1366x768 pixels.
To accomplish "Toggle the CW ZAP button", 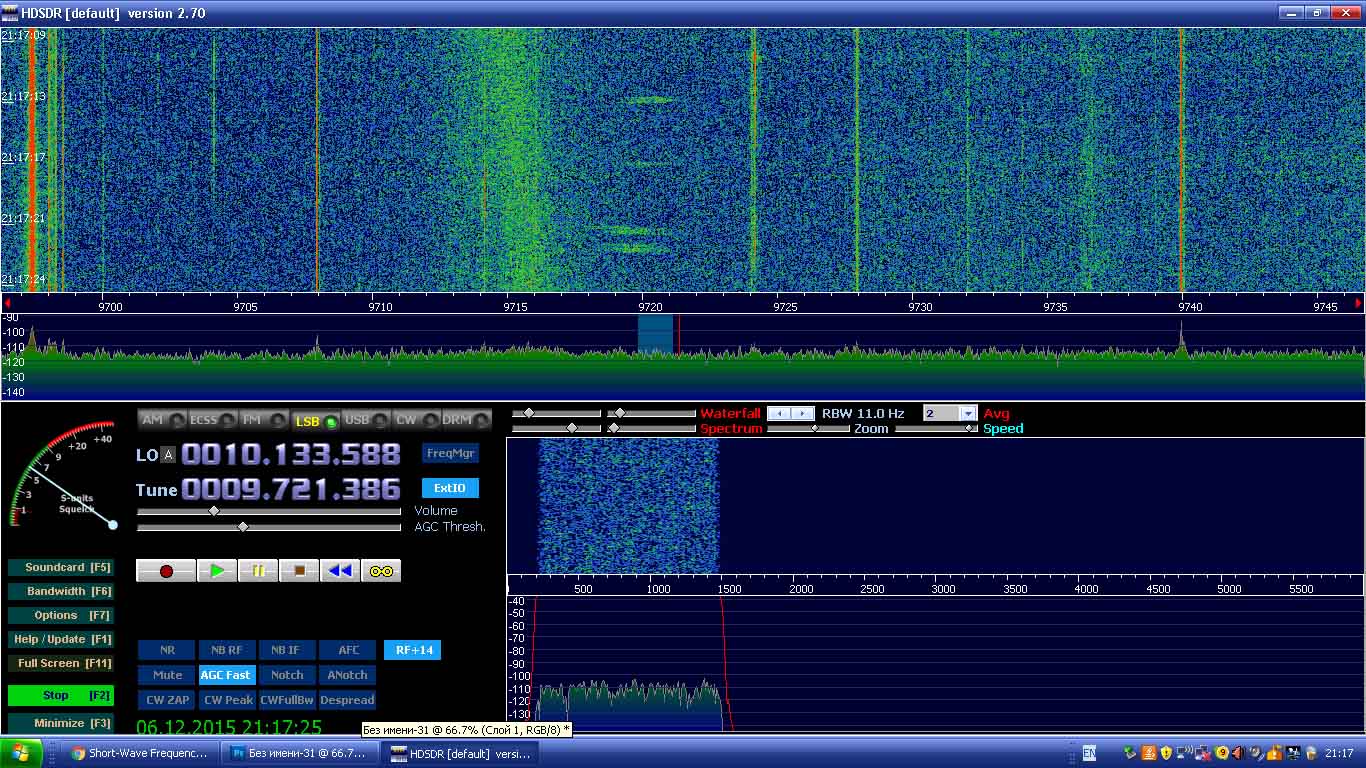I will point(167,700).
